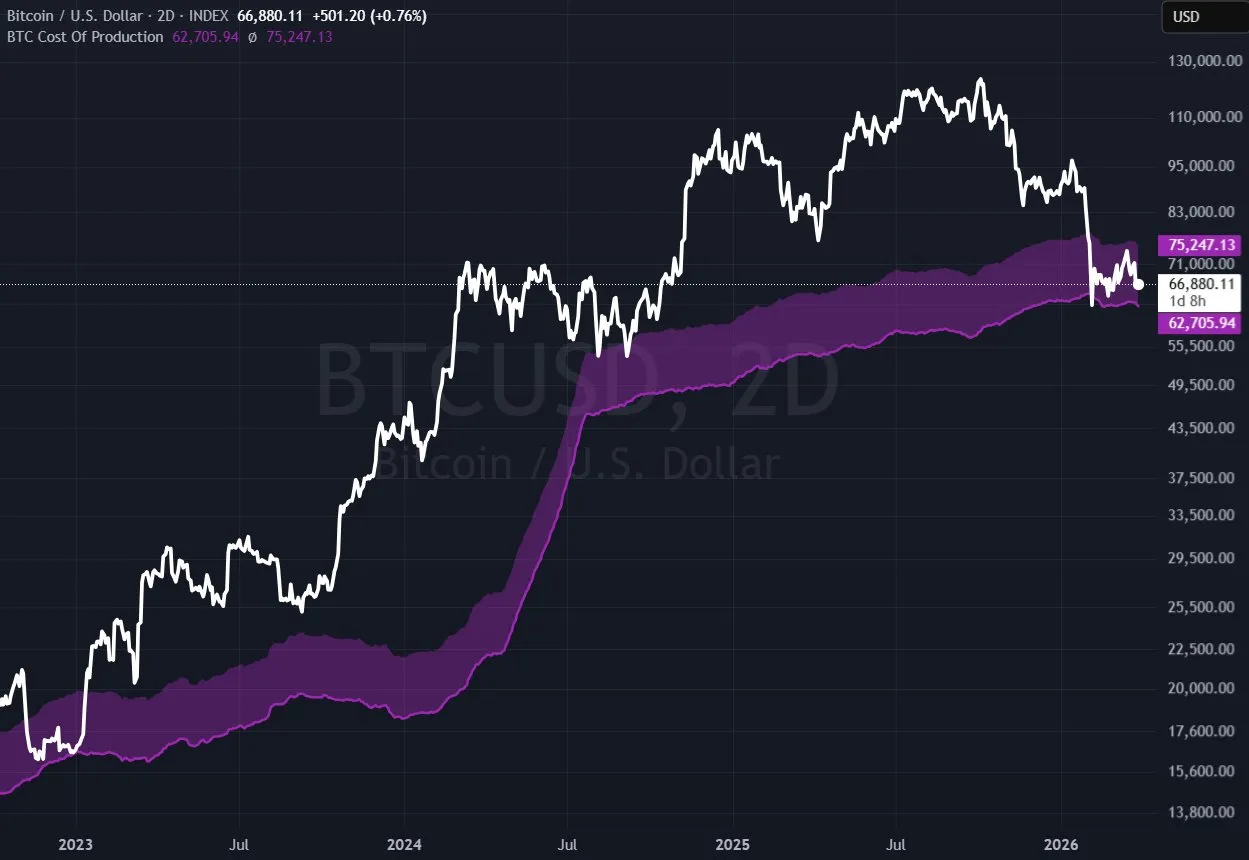Select the BTC Cost Of Production indicator label
This screenshot has height=860, width=1249.
(x=85, y=37)
